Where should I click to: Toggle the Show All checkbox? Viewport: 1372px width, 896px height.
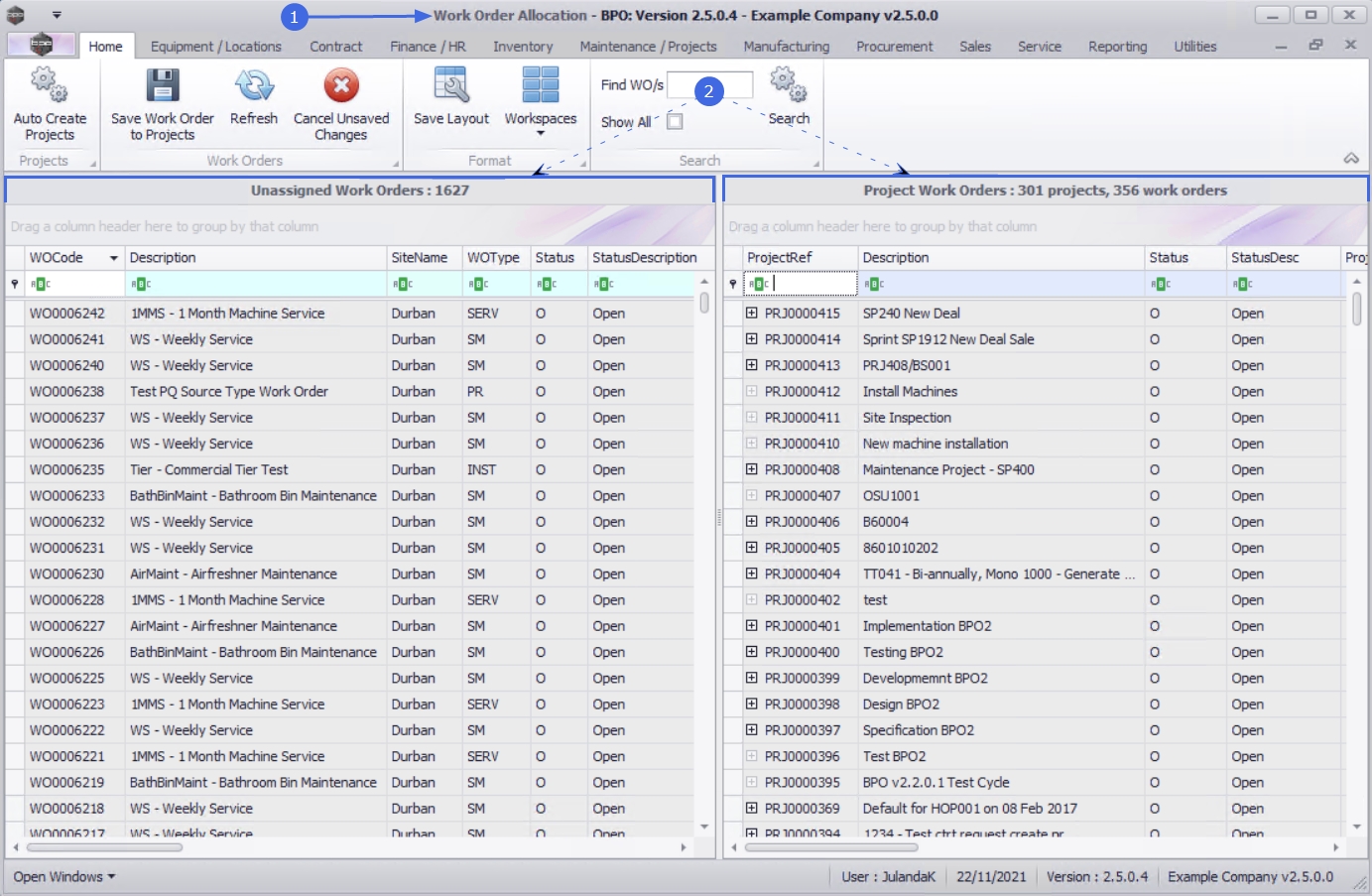click(675, 122)
